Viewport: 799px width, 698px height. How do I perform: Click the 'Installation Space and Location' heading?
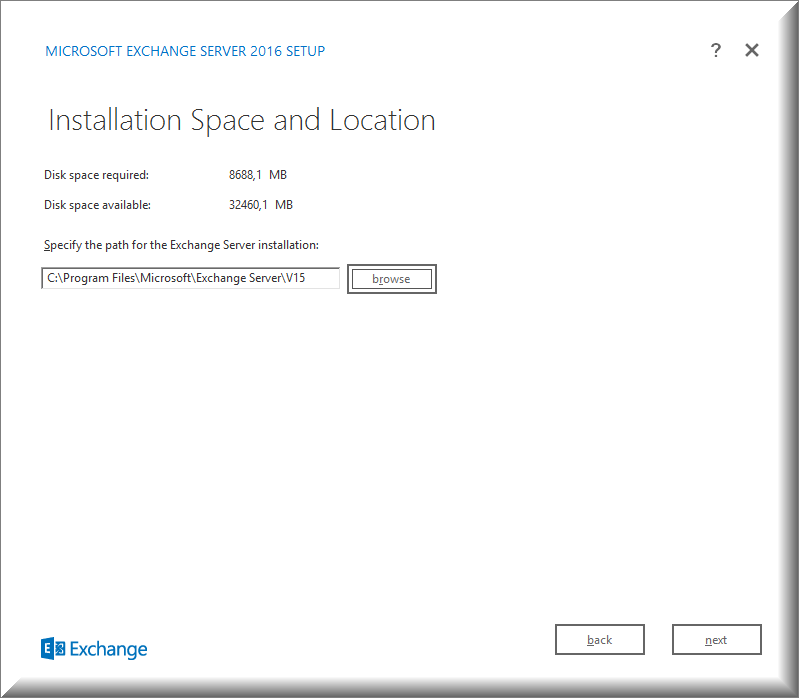pos(242,121)
